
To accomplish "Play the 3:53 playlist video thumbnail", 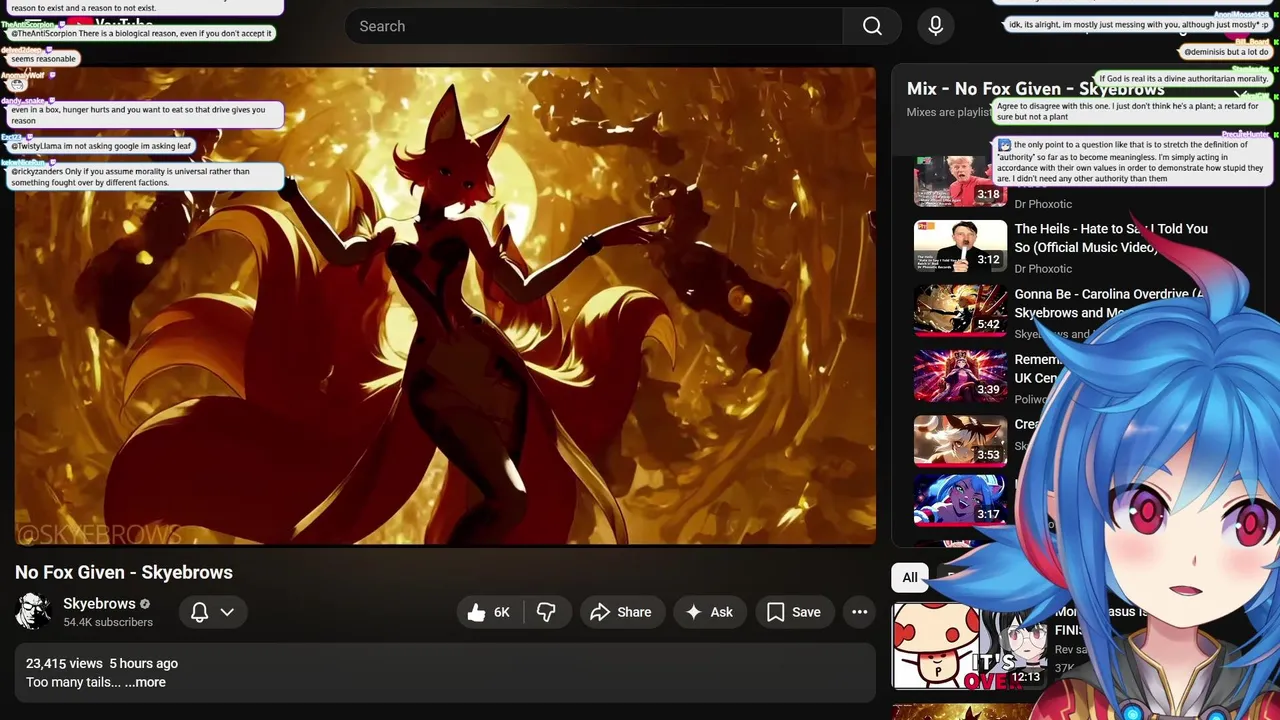I will [x=960, y=441].
